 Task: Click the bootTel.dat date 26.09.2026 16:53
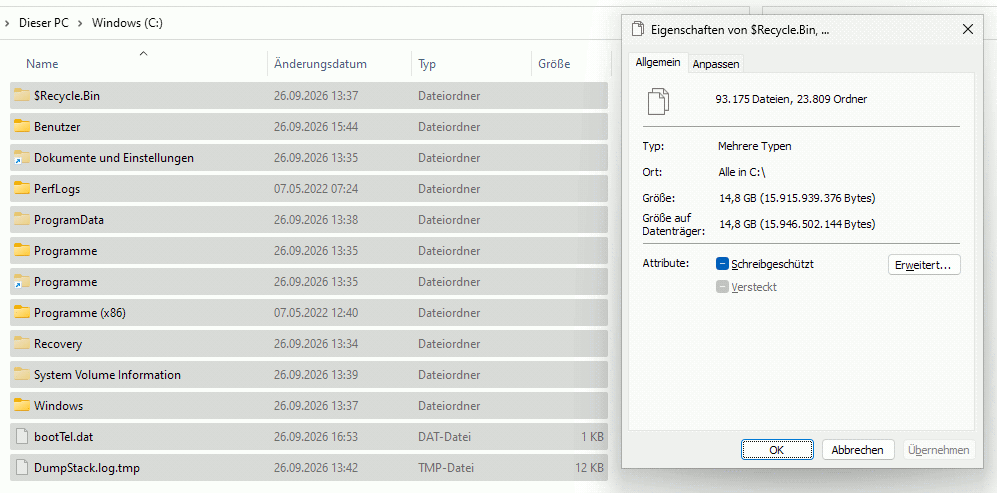(316, 437)
